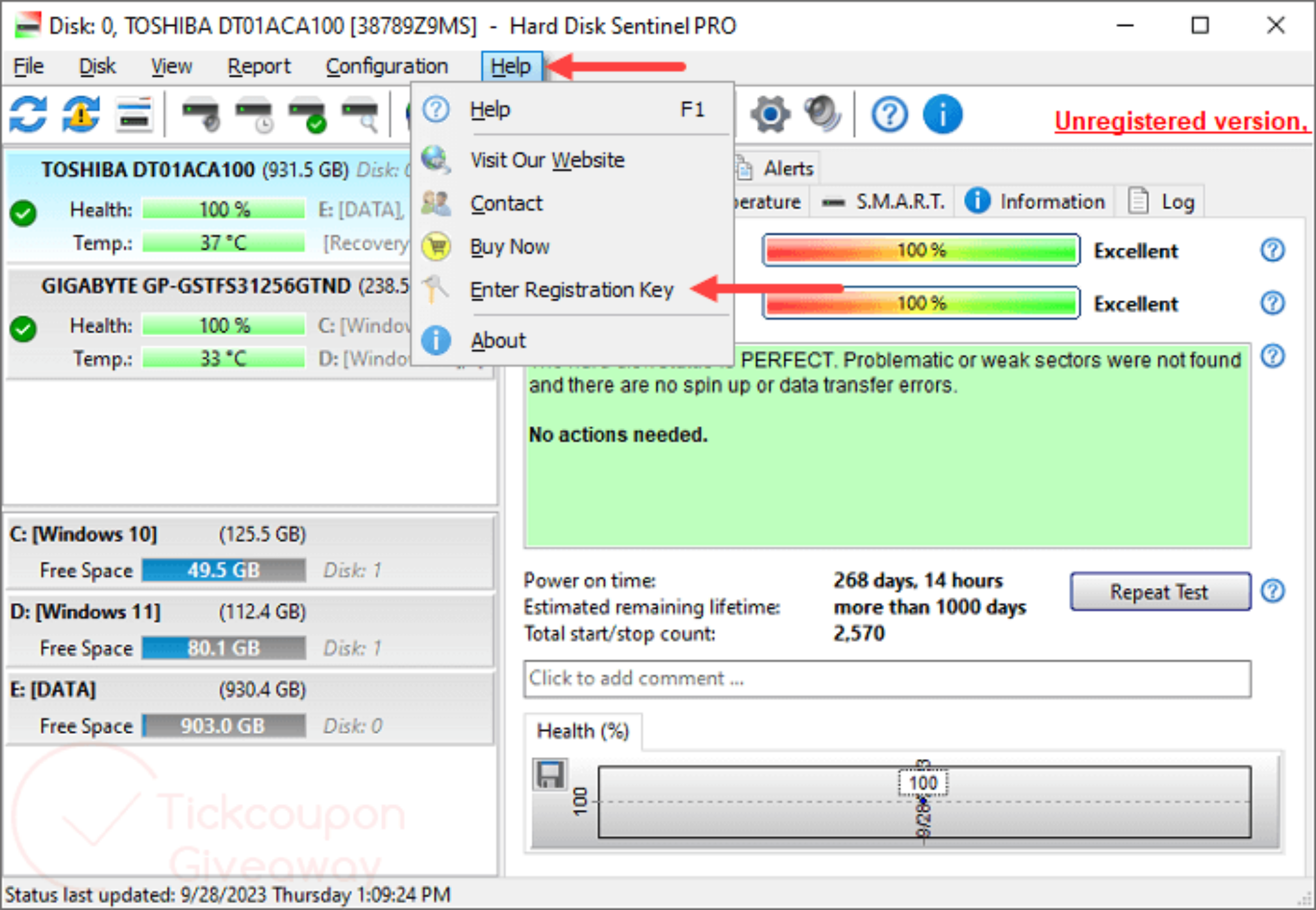Click help icon beside the green status text

coord(1272,356)
